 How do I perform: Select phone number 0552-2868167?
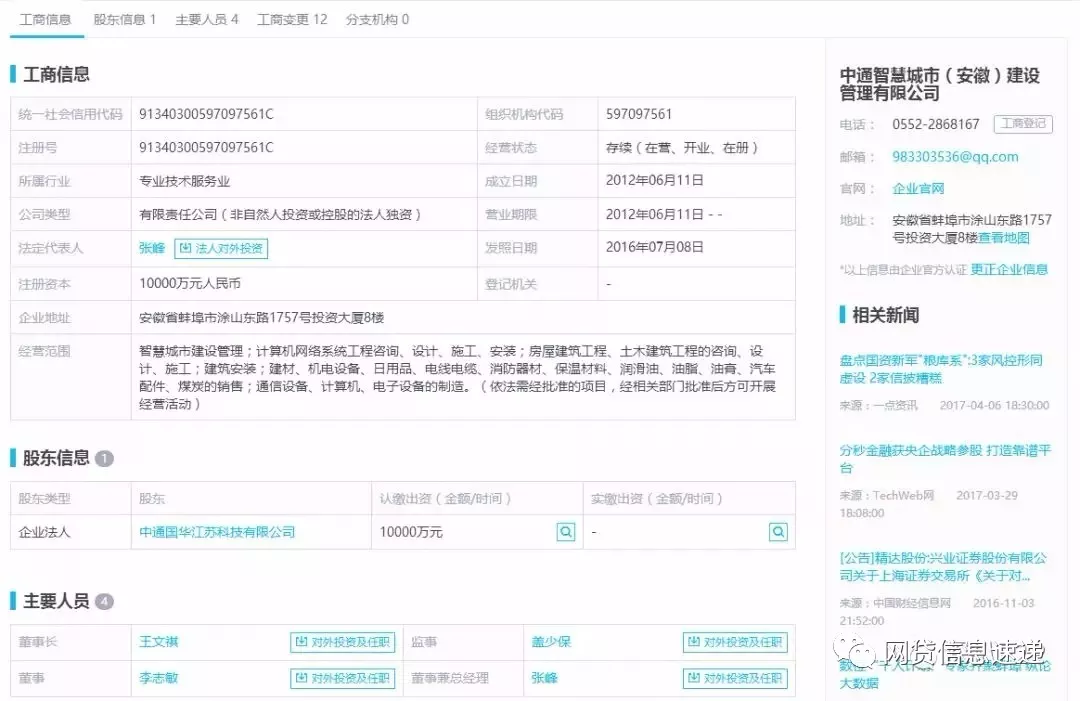[x=935, y=124]
